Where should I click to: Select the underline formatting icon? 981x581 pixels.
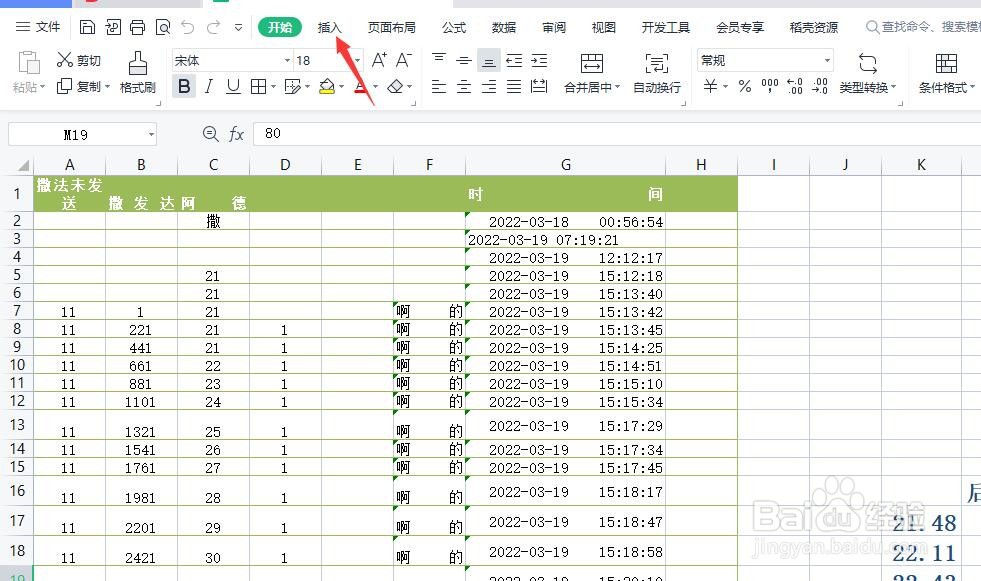(234, 86)
